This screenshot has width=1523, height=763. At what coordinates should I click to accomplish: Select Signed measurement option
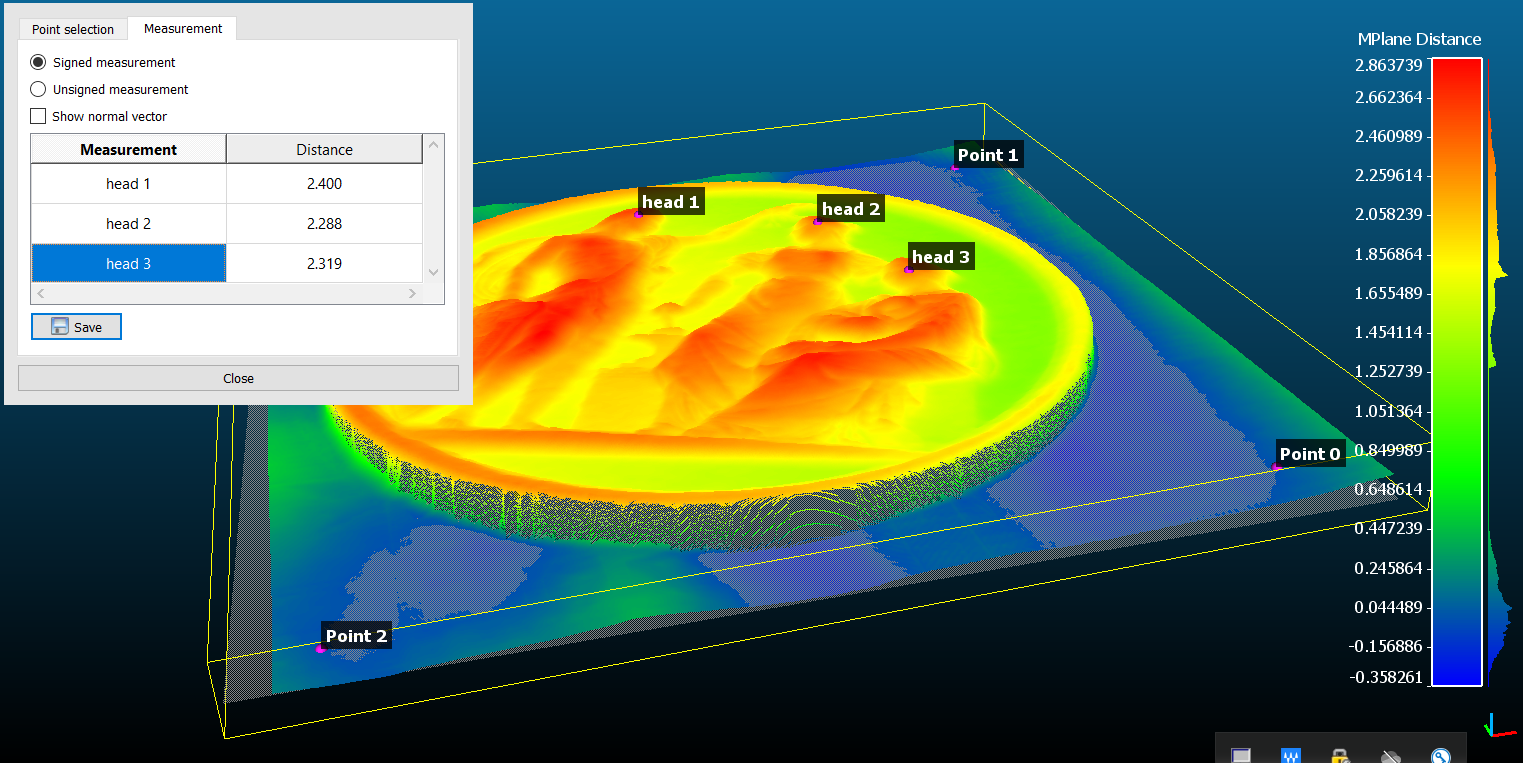[38, 62]
